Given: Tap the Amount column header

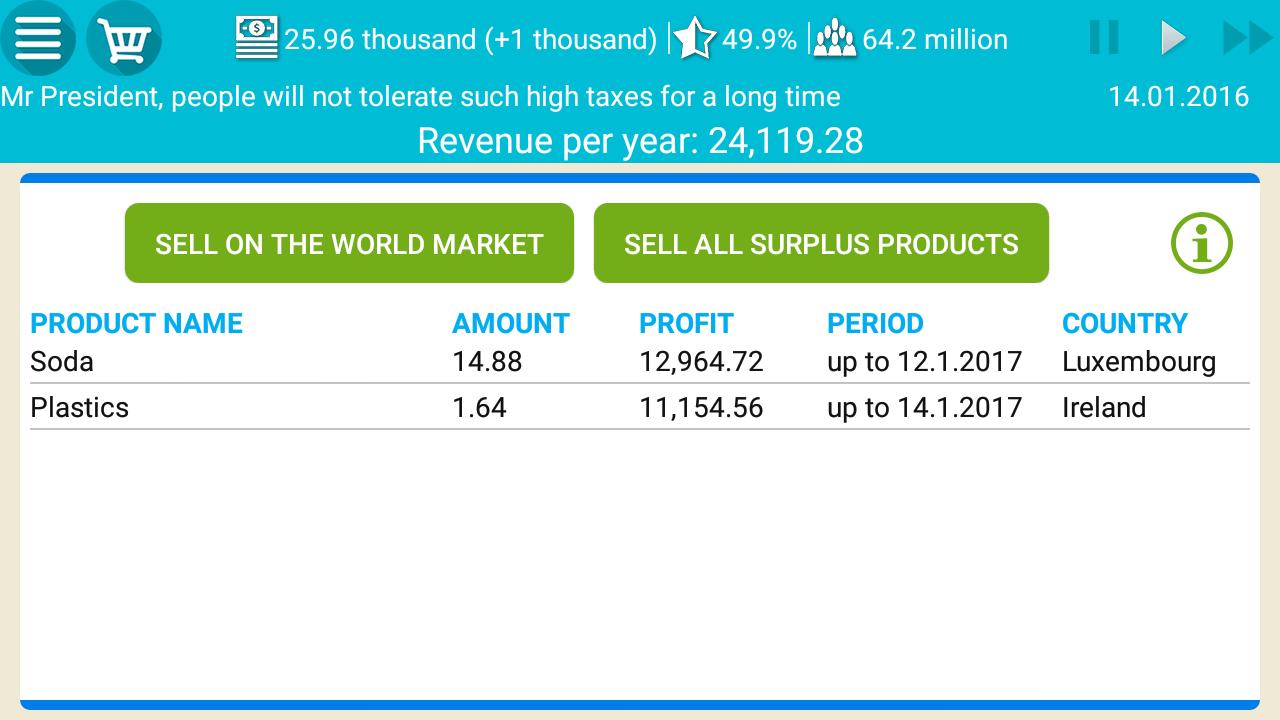Looking at the screenshot, I should pyautogui.click(x=510, y=323).
